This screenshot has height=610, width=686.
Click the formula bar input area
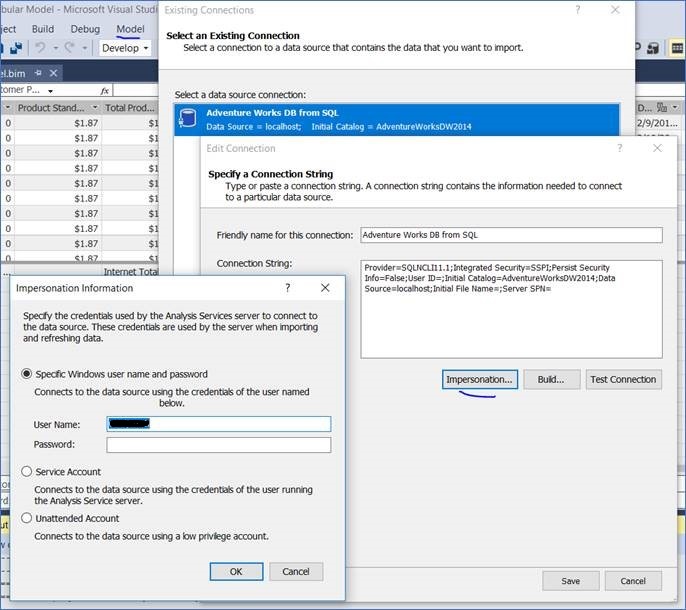pos(136,91)
